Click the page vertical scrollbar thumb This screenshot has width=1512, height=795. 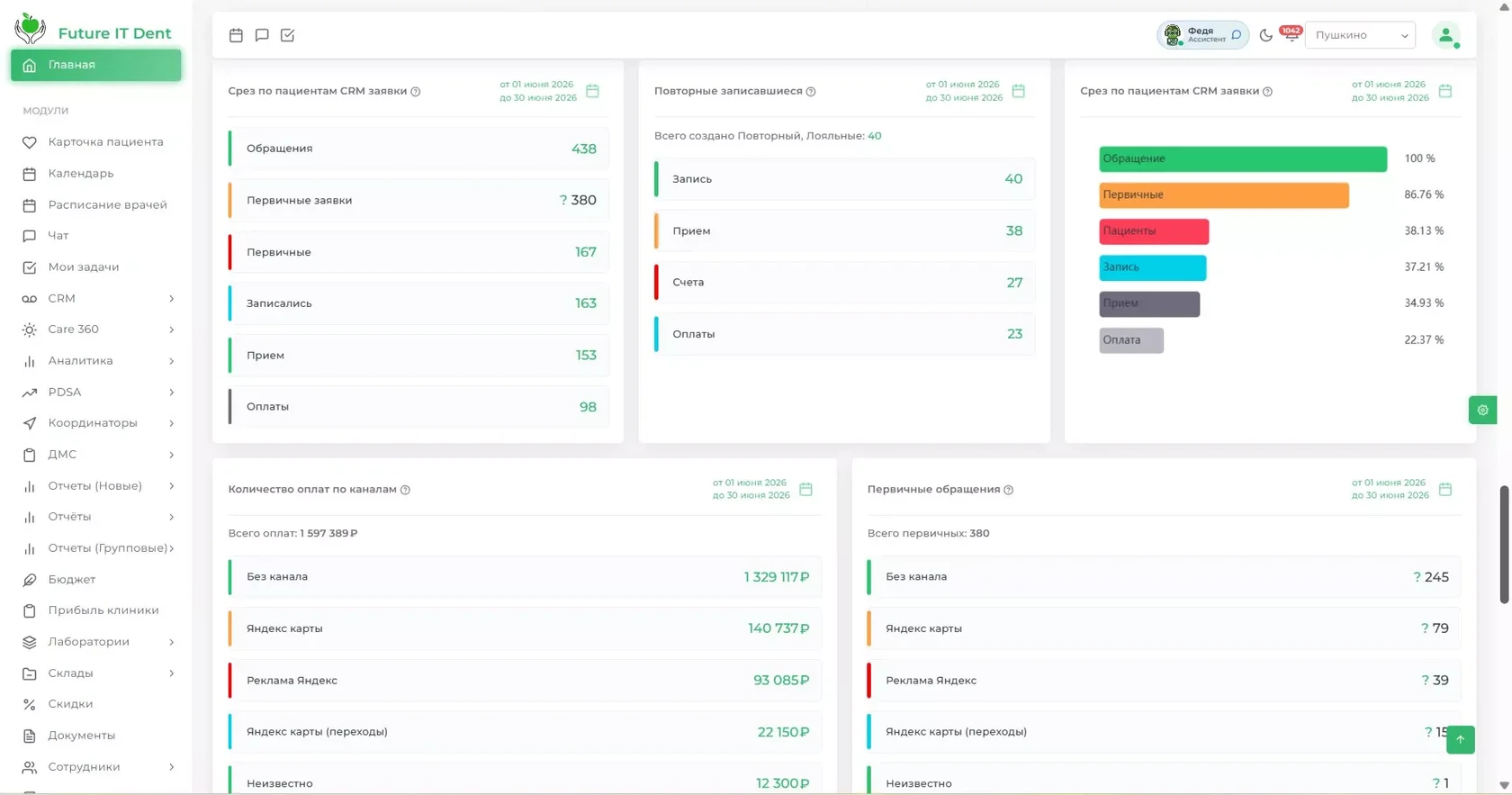(x=1504, y=545)
